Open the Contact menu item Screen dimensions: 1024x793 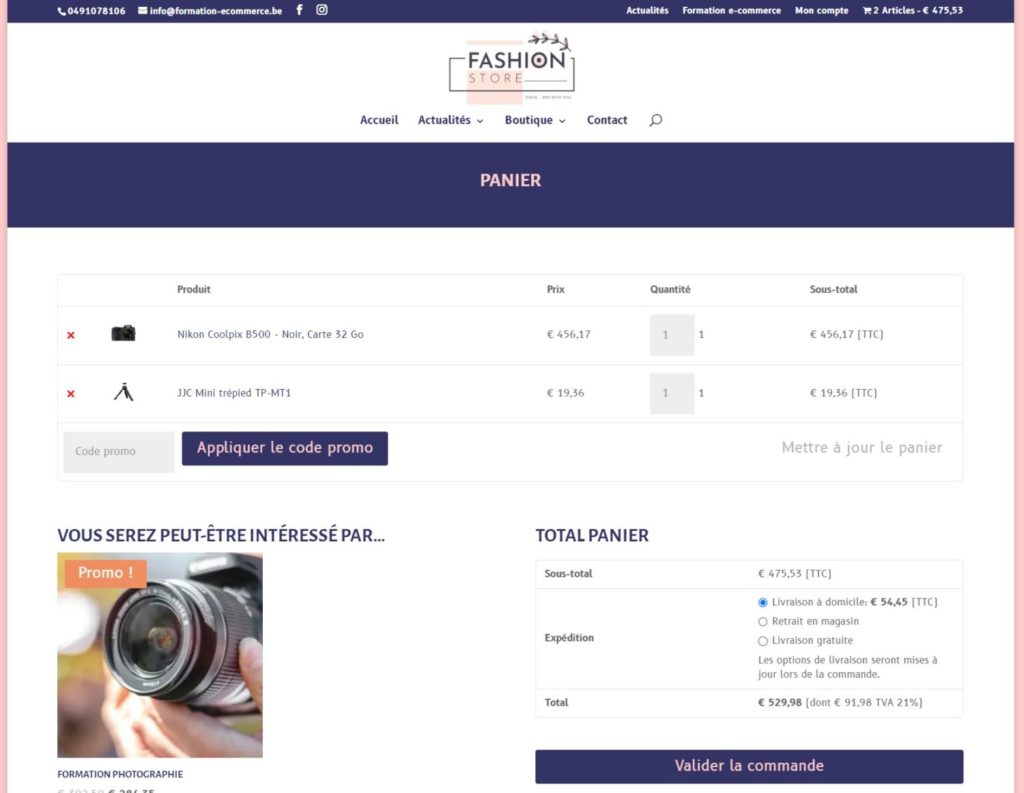tap(607, 120)
